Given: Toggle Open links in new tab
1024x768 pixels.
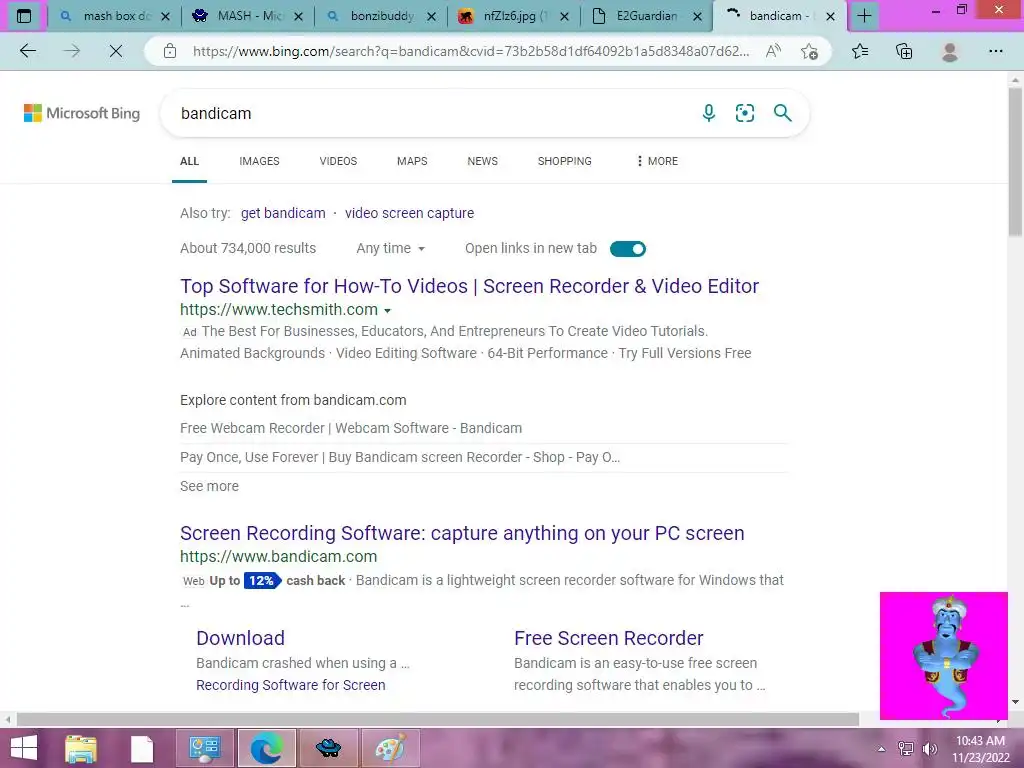Looking at the screenshot, I should pyautogui.click(x=628, y=249).
